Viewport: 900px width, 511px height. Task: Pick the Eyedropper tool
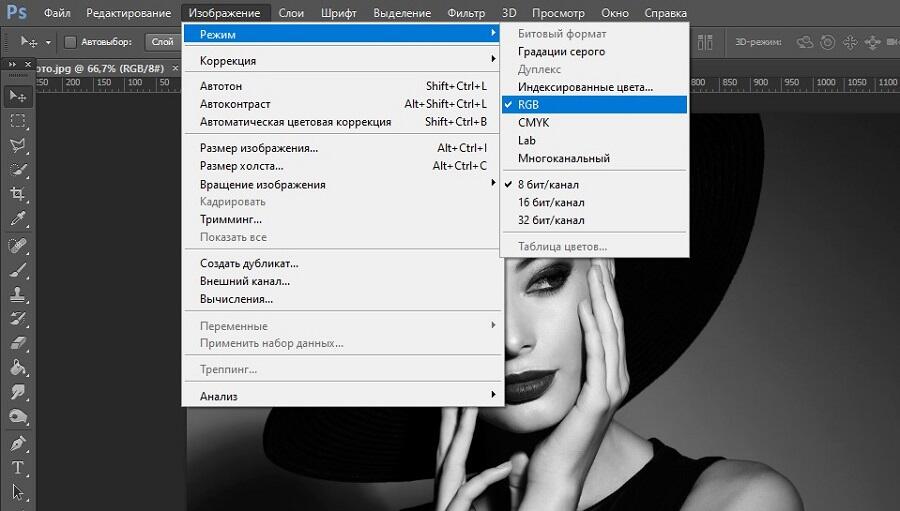18,219
